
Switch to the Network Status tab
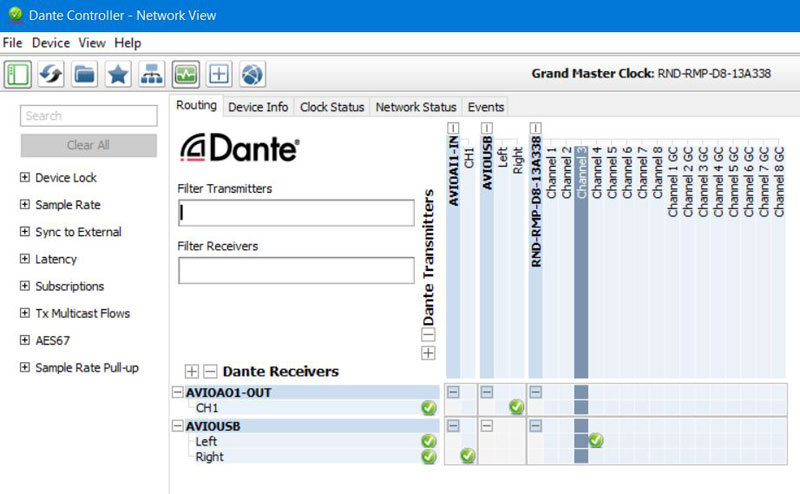coord(416,107)
